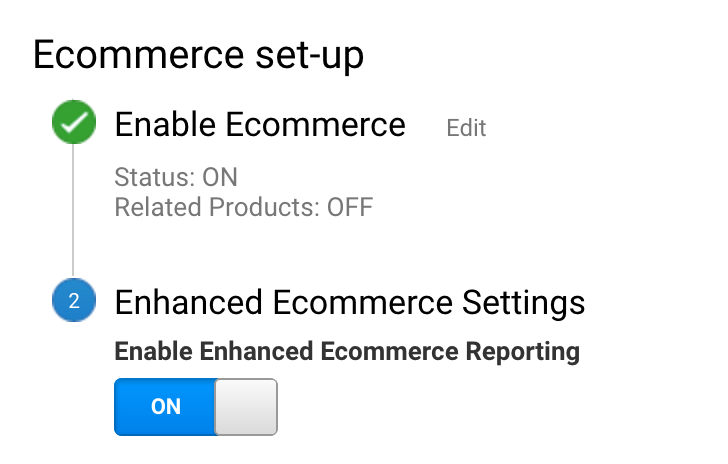Expand the Enable Ecommerce step heading
The width and height of the screenshot is (728, 464).
coord(260,124)
